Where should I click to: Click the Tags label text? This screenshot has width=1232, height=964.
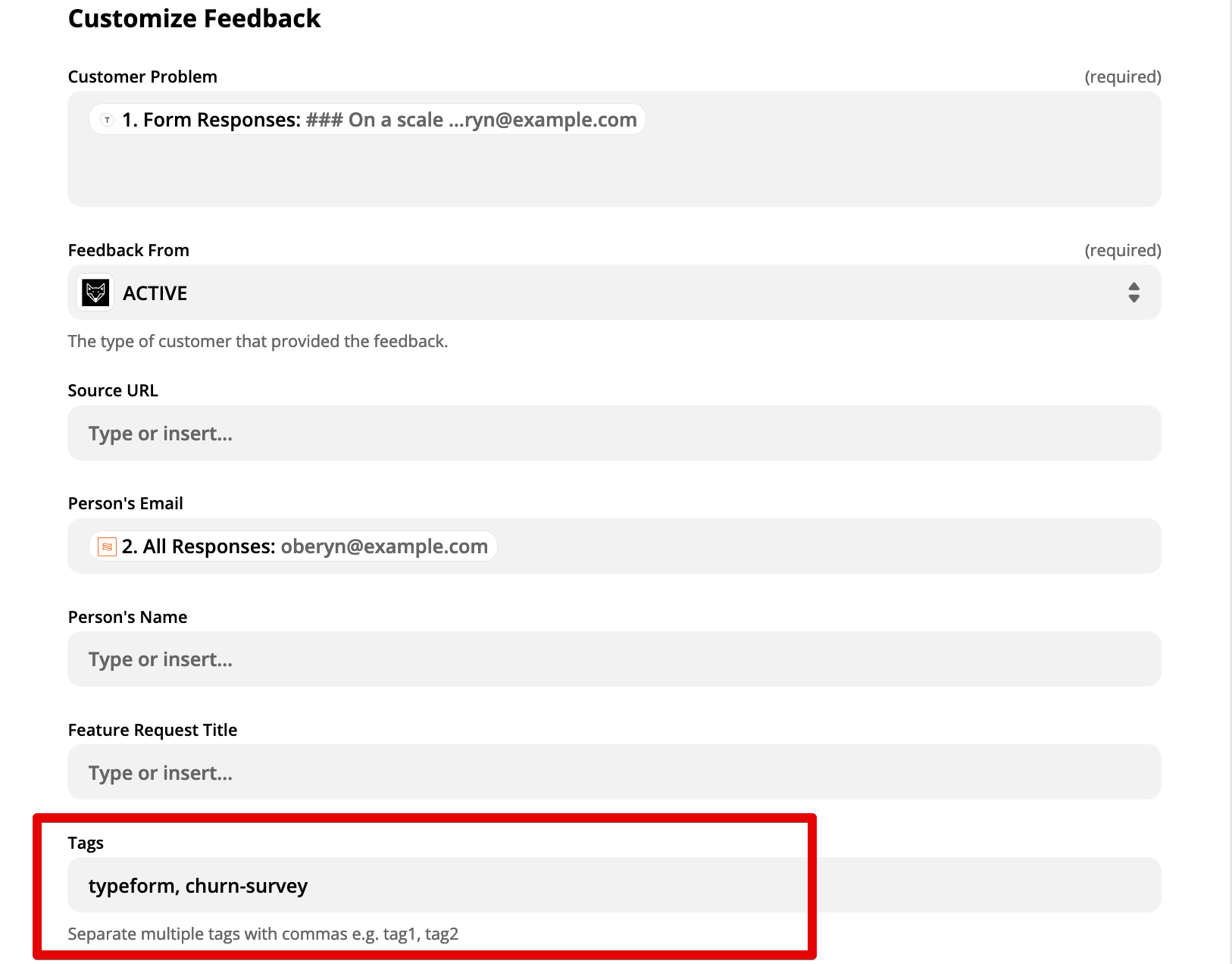[x=86, y=843]
